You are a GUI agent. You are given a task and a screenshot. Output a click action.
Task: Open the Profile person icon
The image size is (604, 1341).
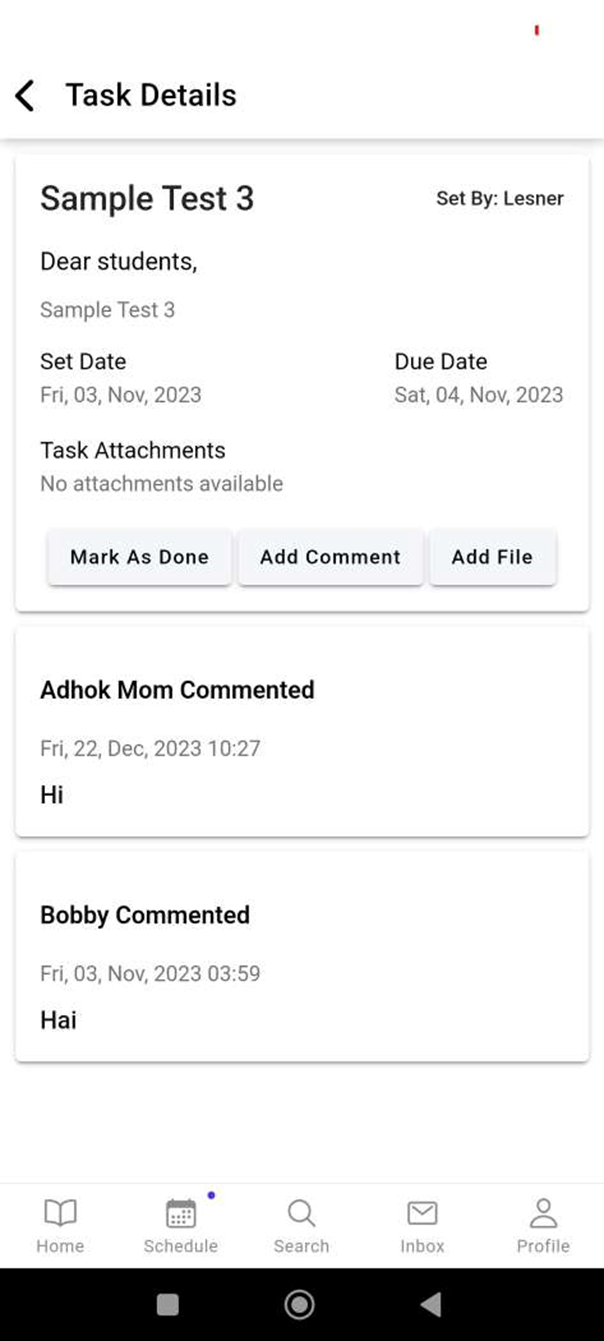(x=543, y=1213)
